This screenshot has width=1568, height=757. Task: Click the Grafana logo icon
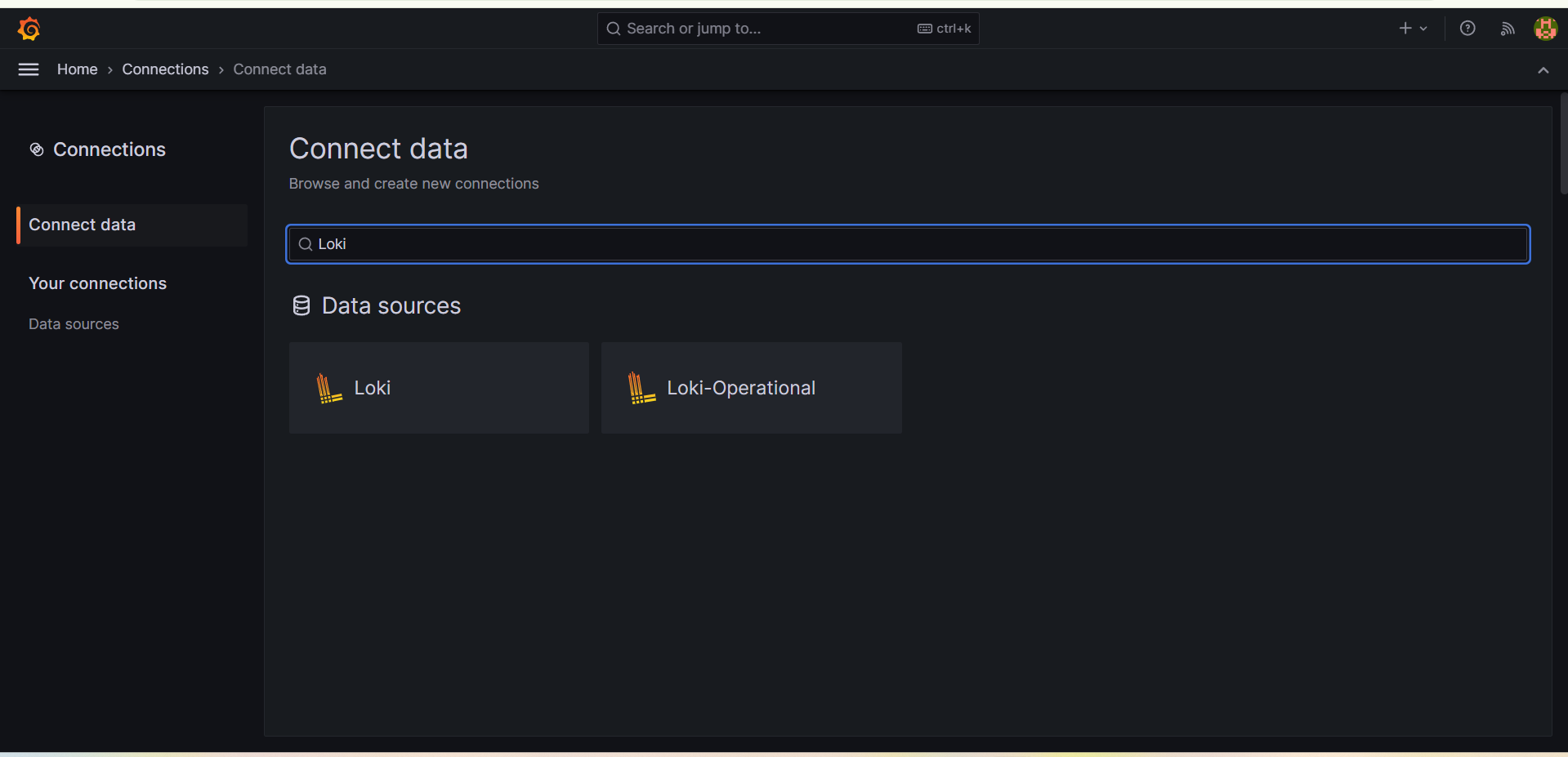point(29,29)
